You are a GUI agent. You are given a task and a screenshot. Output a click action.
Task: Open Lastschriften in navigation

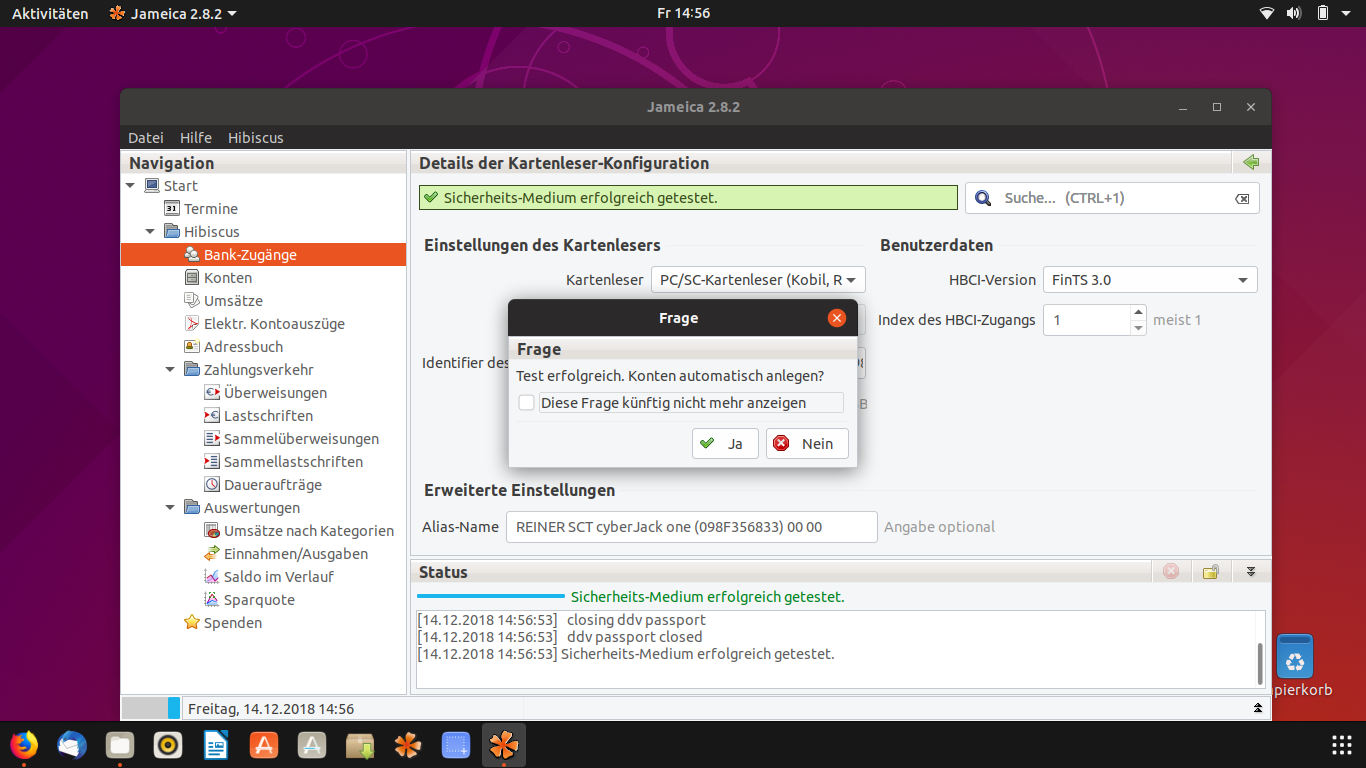(x=258, y=416)
